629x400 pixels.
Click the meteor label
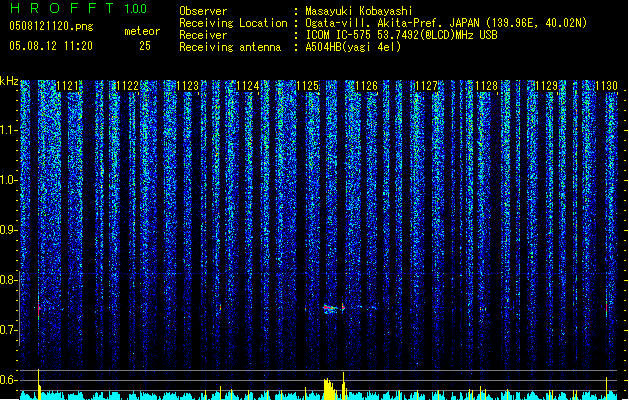pyautogui.click(x=142, y=31)
